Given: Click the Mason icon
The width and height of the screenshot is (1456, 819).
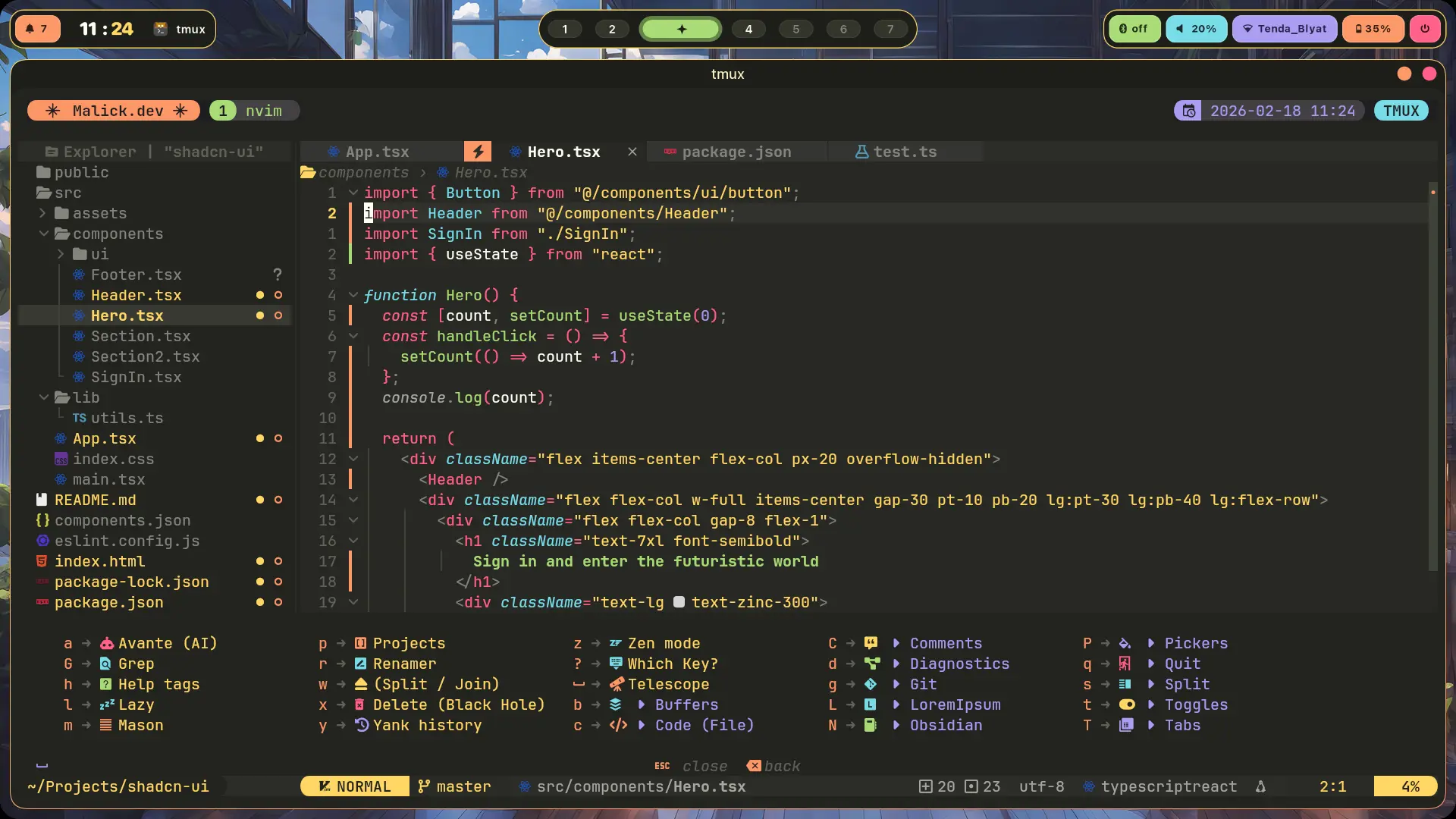Looking at the screenshot, I should [106, 725].
